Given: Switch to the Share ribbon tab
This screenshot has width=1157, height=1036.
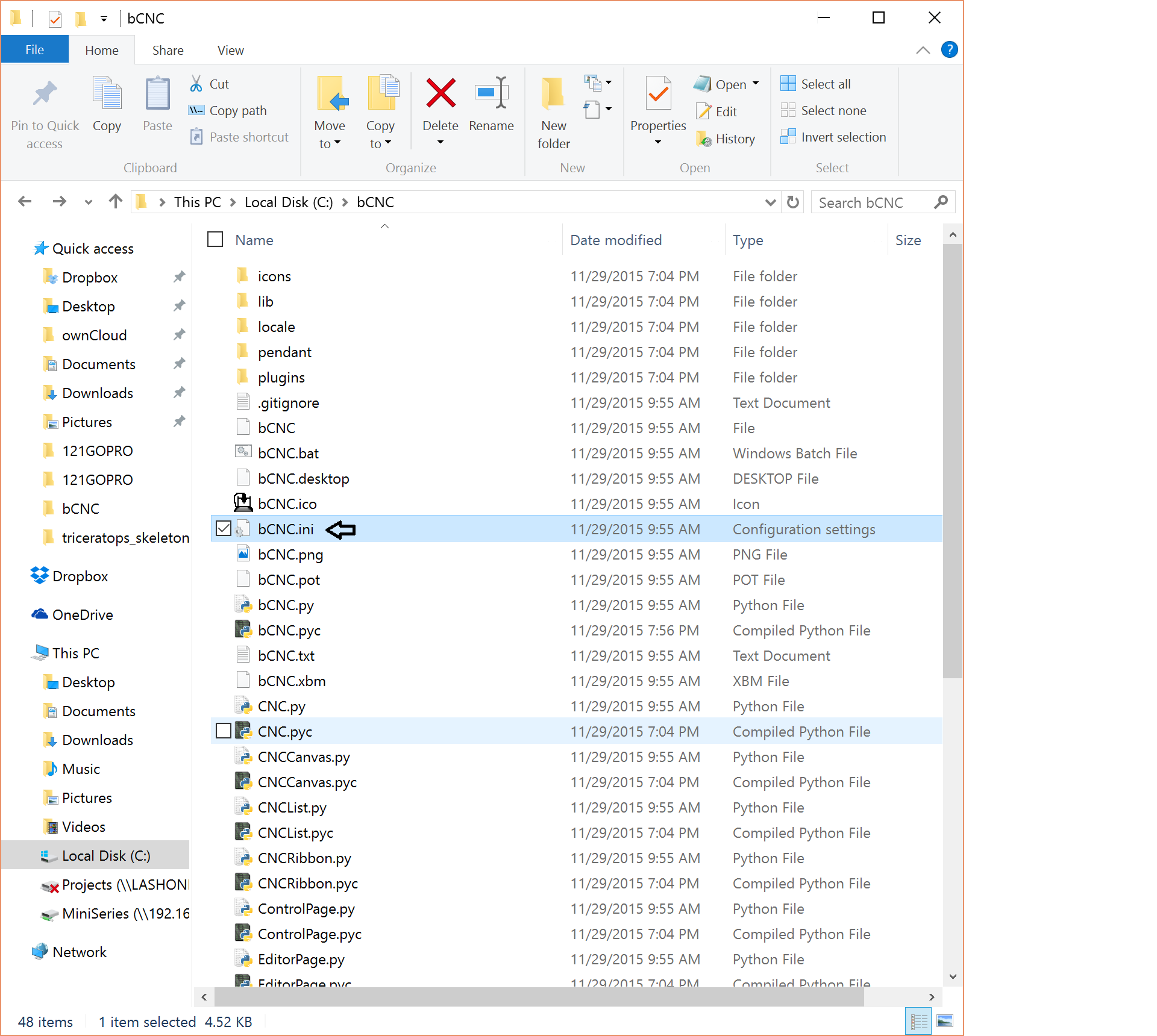Looking at the screenshot, I should tap(168, 50).
